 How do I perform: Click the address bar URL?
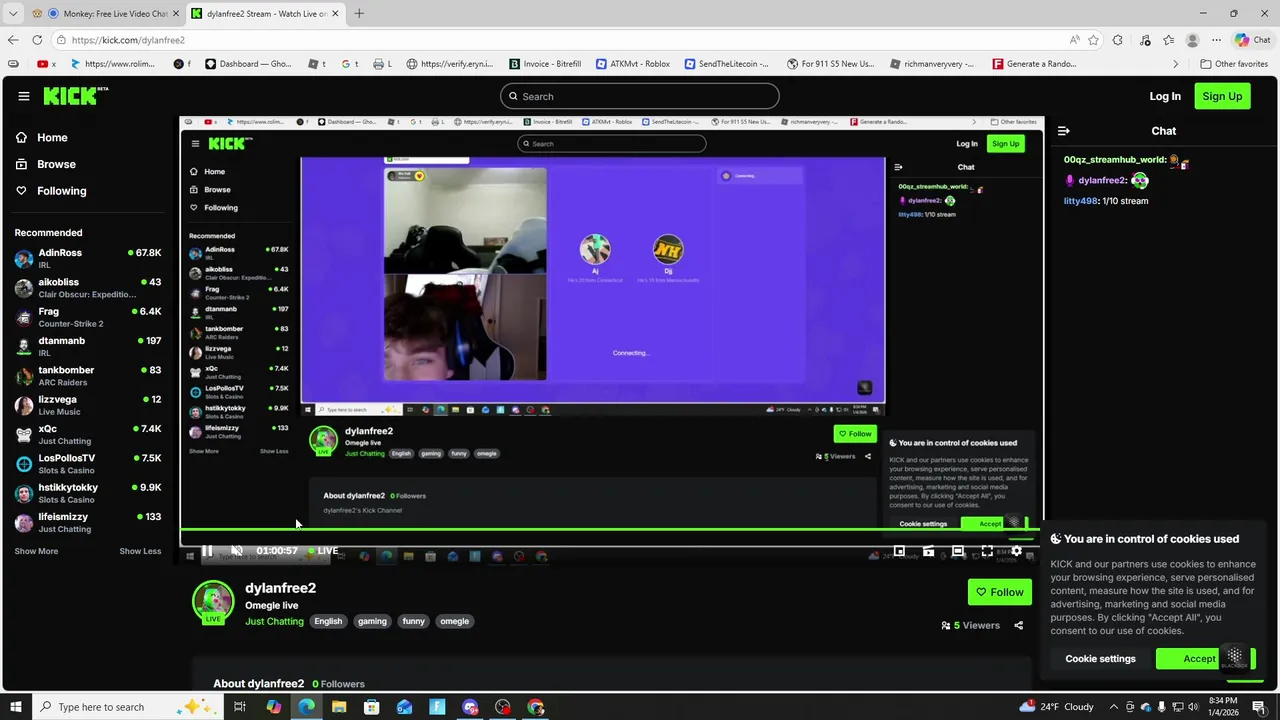(128, 40)
